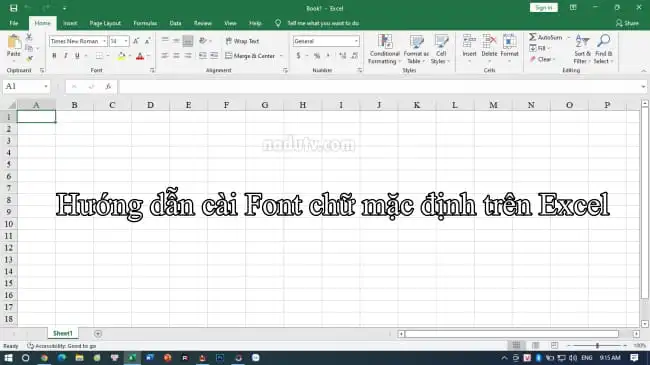Viewport: 650px width, 365px height.
Task: Click Increase Indent
Action: [214, 56]
